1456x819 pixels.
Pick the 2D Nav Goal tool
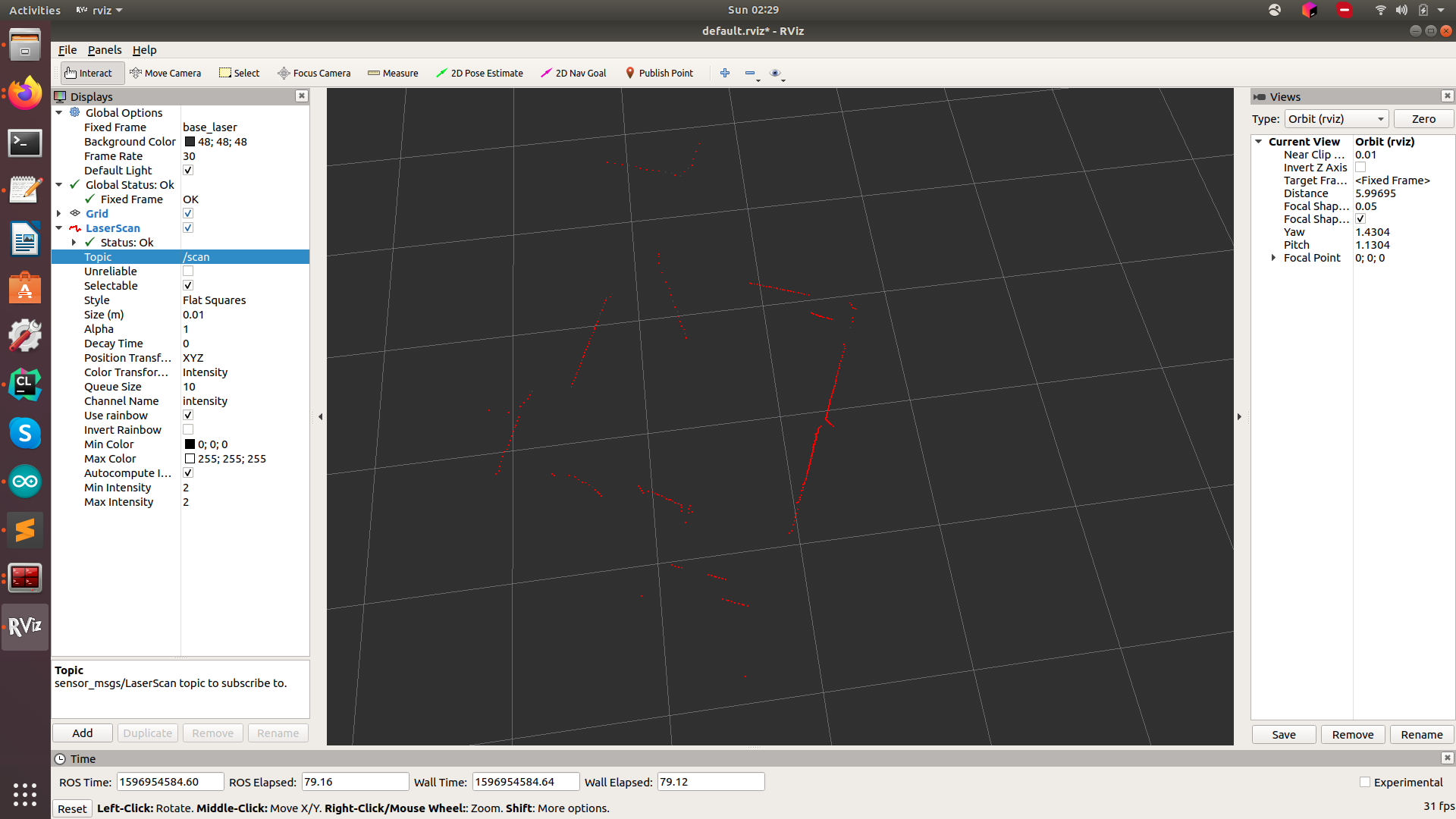[573, 73]
